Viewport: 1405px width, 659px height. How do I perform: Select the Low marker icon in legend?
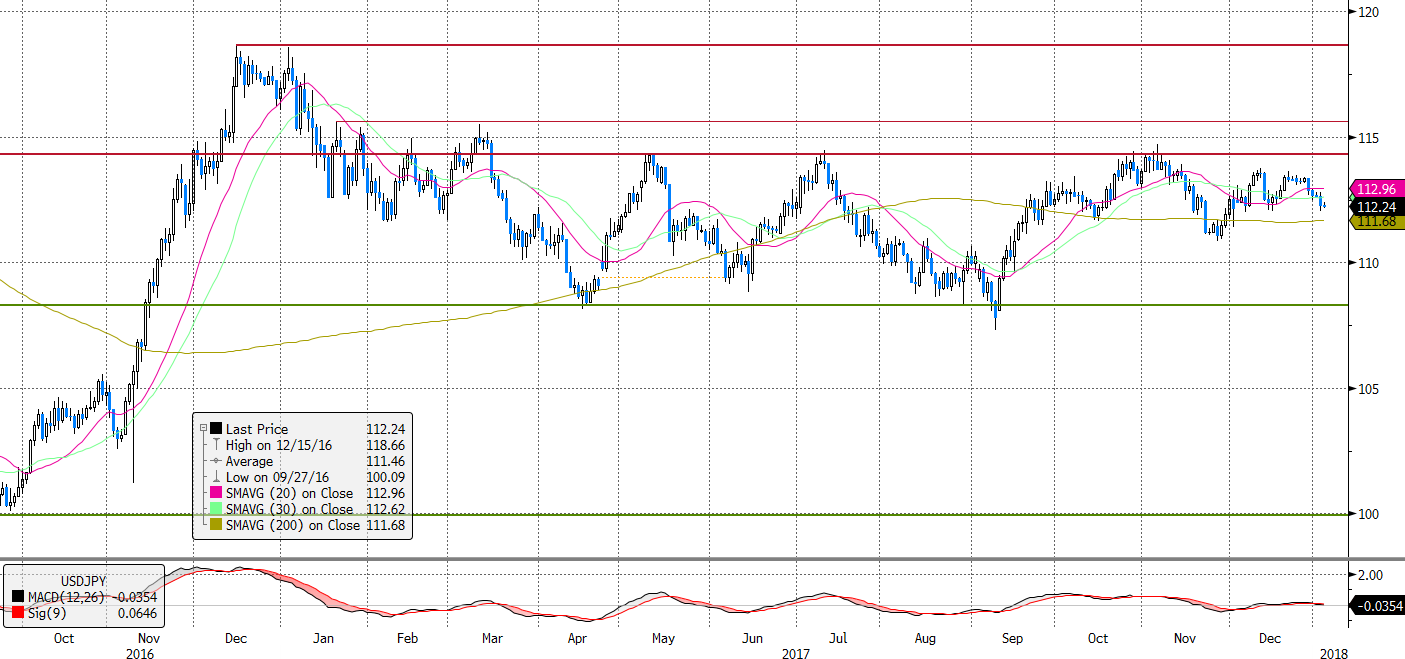216,477
